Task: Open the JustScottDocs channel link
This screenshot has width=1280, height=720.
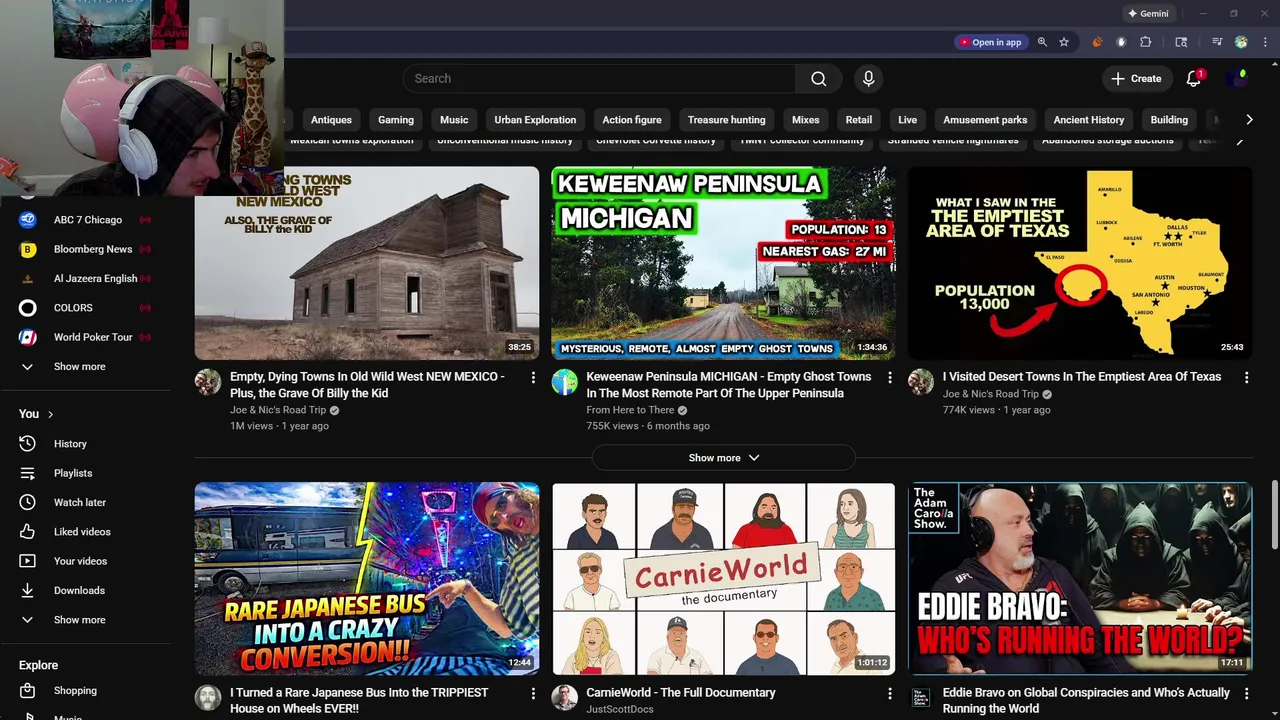Action: (620, 709)
